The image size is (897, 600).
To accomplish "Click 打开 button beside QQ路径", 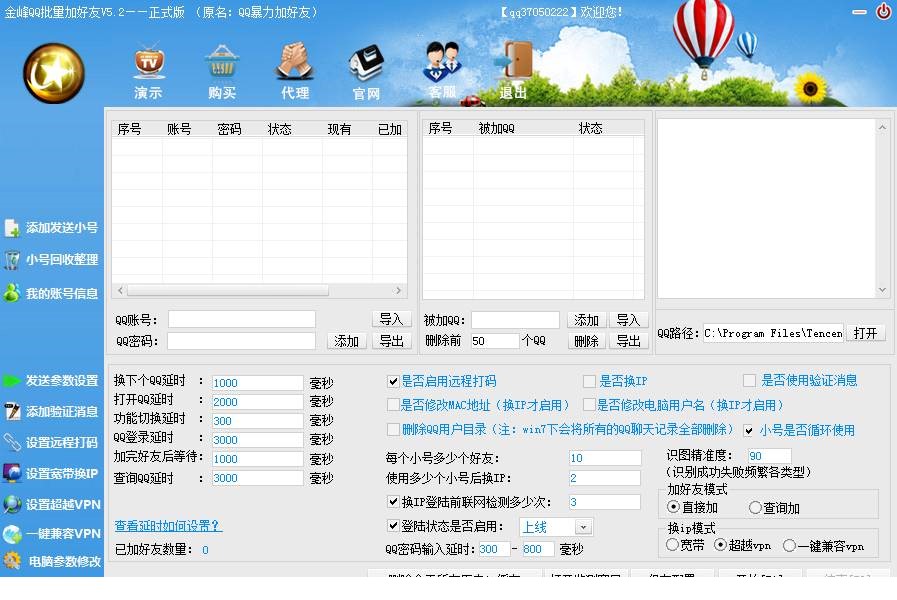I will 865,333.
